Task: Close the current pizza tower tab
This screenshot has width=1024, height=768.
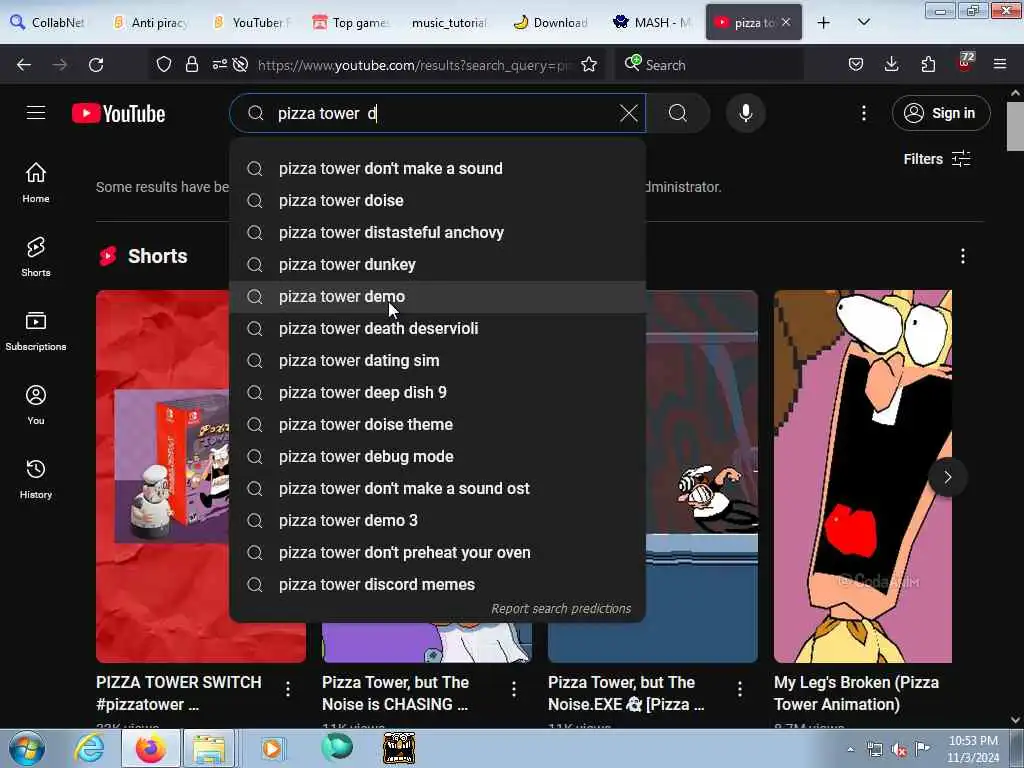Action: pos(786,22)
